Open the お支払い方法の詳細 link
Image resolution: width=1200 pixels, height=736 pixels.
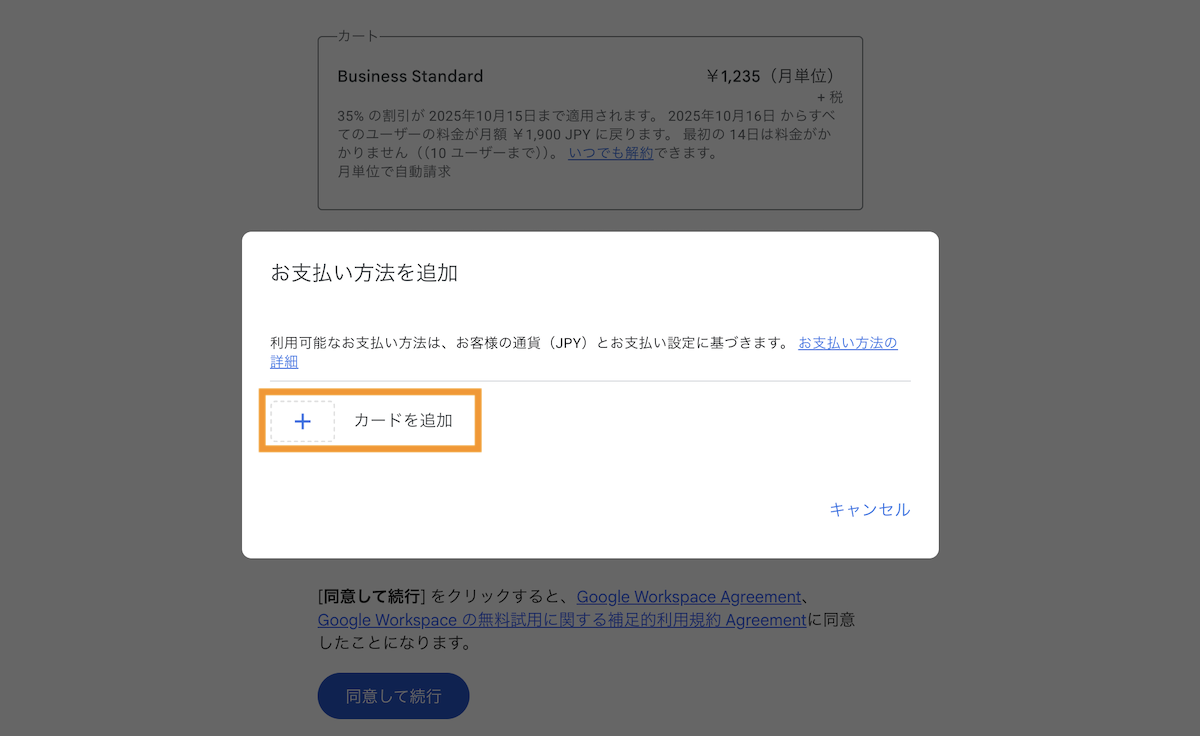tap(584, 352)
